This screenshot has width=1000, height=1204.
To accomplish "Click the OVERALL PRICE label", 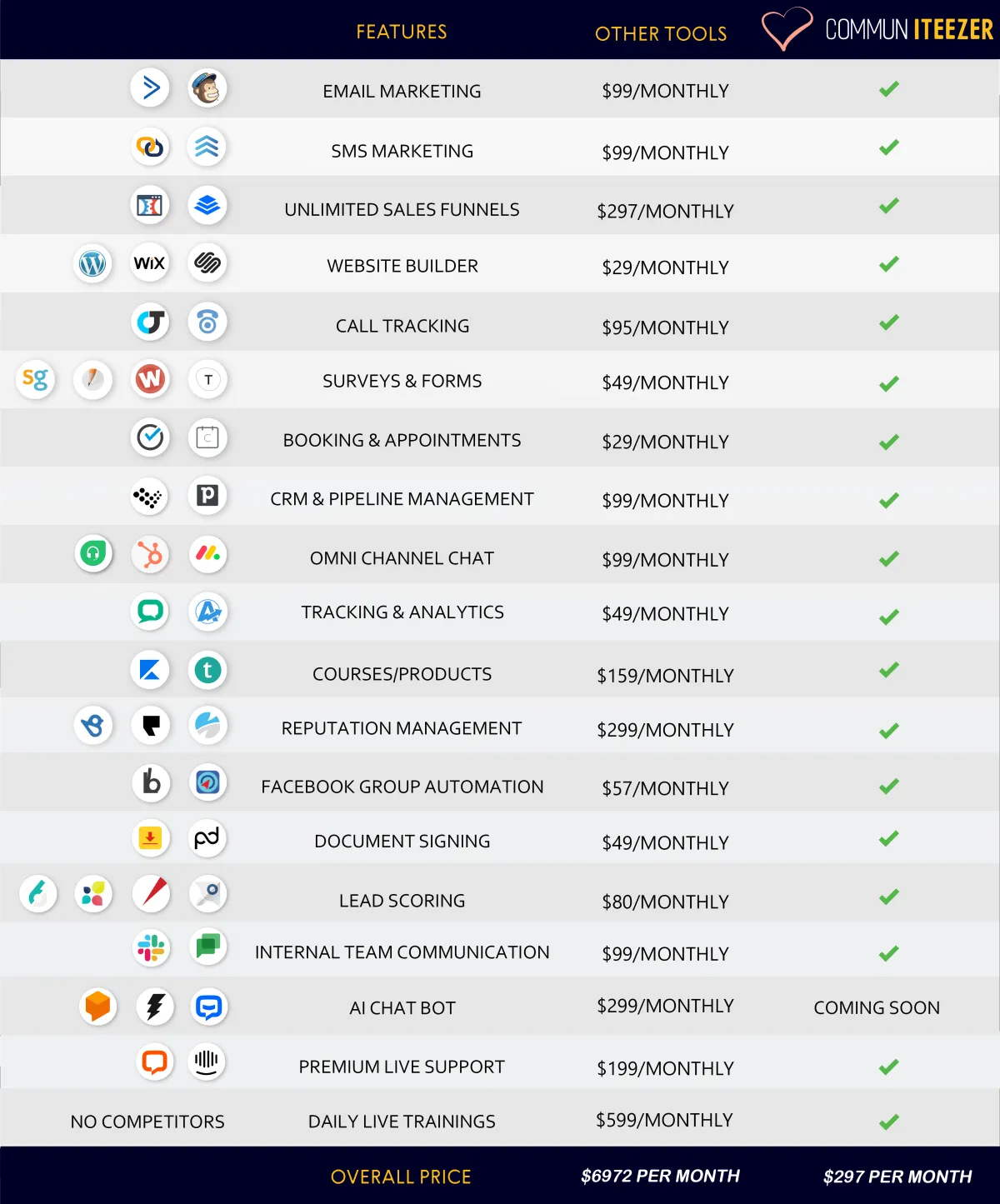I will coord(401,1177).
